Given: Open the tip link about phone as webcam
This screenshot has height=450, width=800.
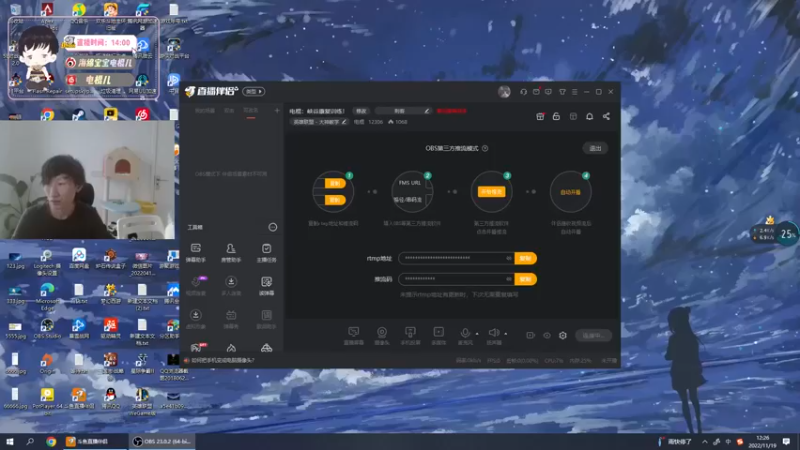Looking at the screenshot, I should coord(223,360).
